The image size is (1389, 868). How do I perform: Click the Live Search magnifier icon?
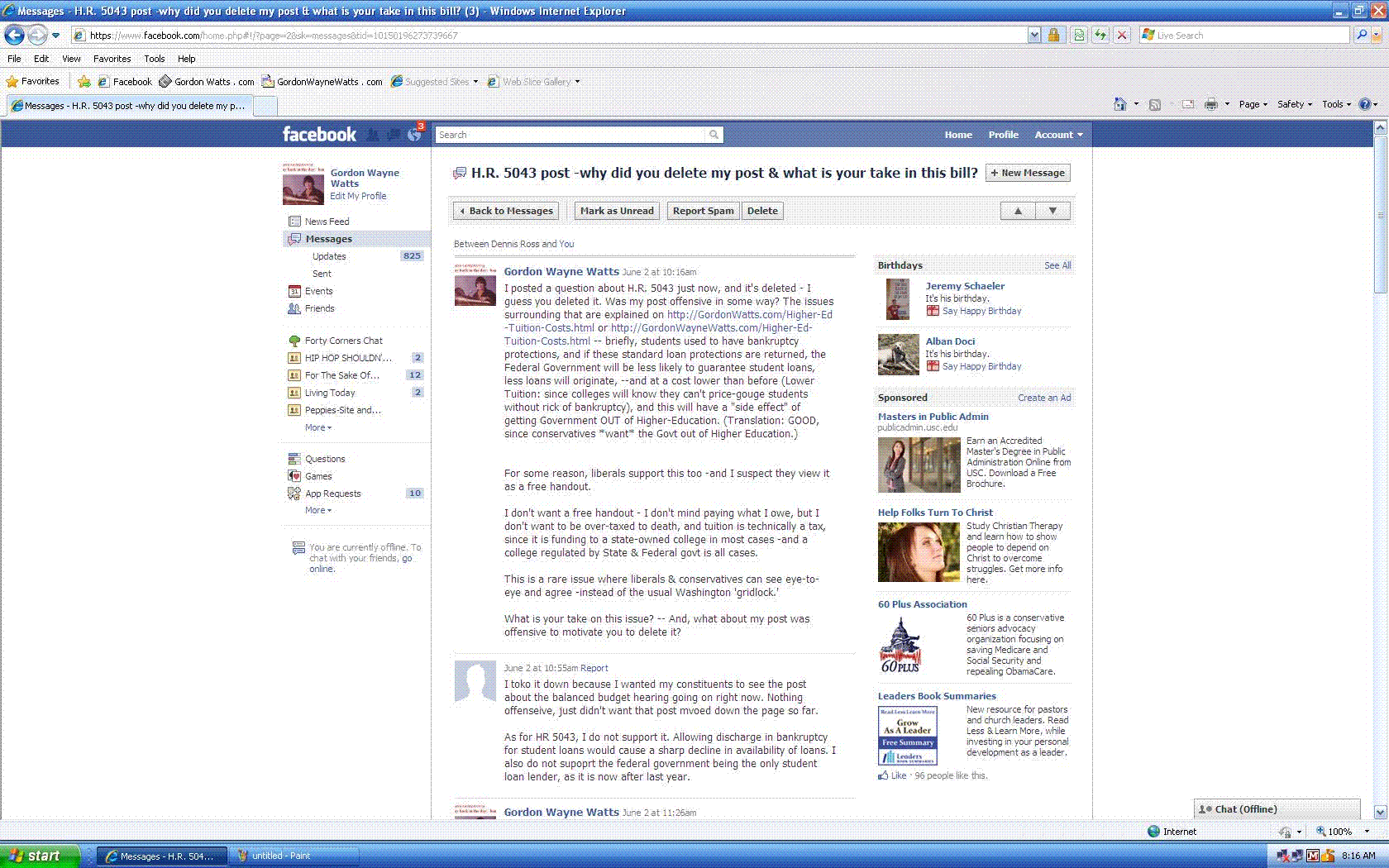click(1362, 35)
